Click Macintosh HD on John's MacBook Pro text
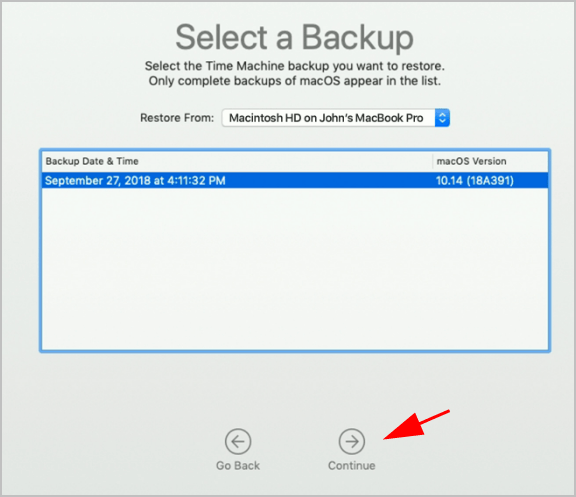This screenshot has height=497, width=576. [326, 118]
